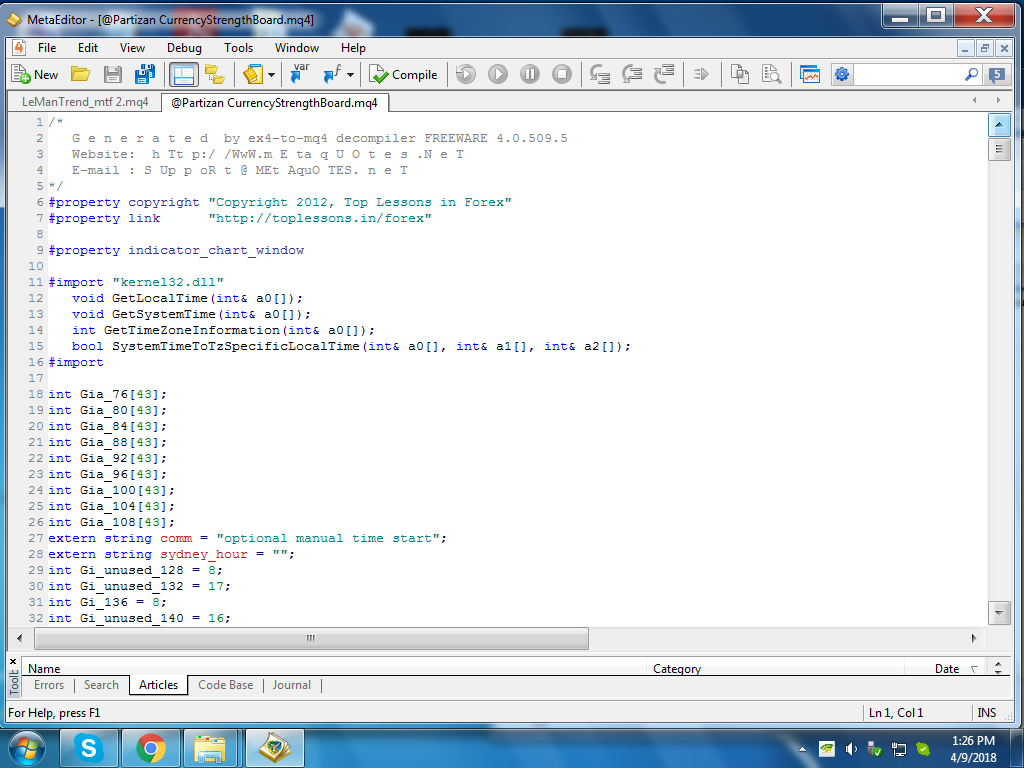Expand the function list dropdown arrow
The width and height of the screenshot is (1024, 768).
coord(351,74)
